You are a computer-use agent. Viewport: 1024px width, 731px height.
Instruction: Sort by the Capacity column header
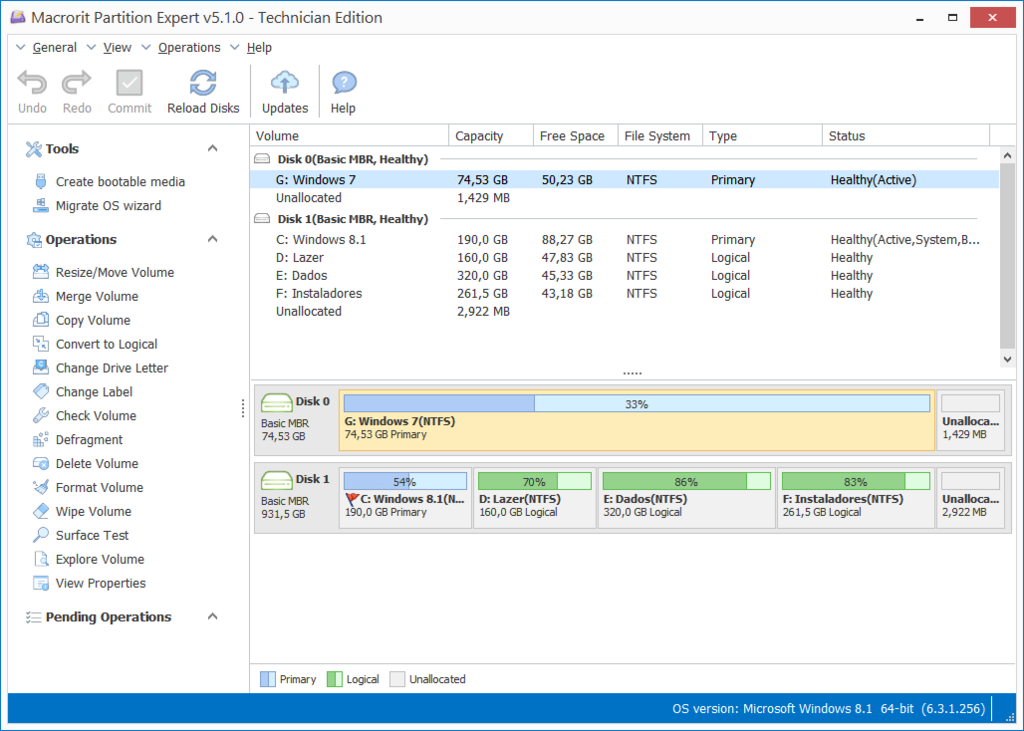(490, 136)
